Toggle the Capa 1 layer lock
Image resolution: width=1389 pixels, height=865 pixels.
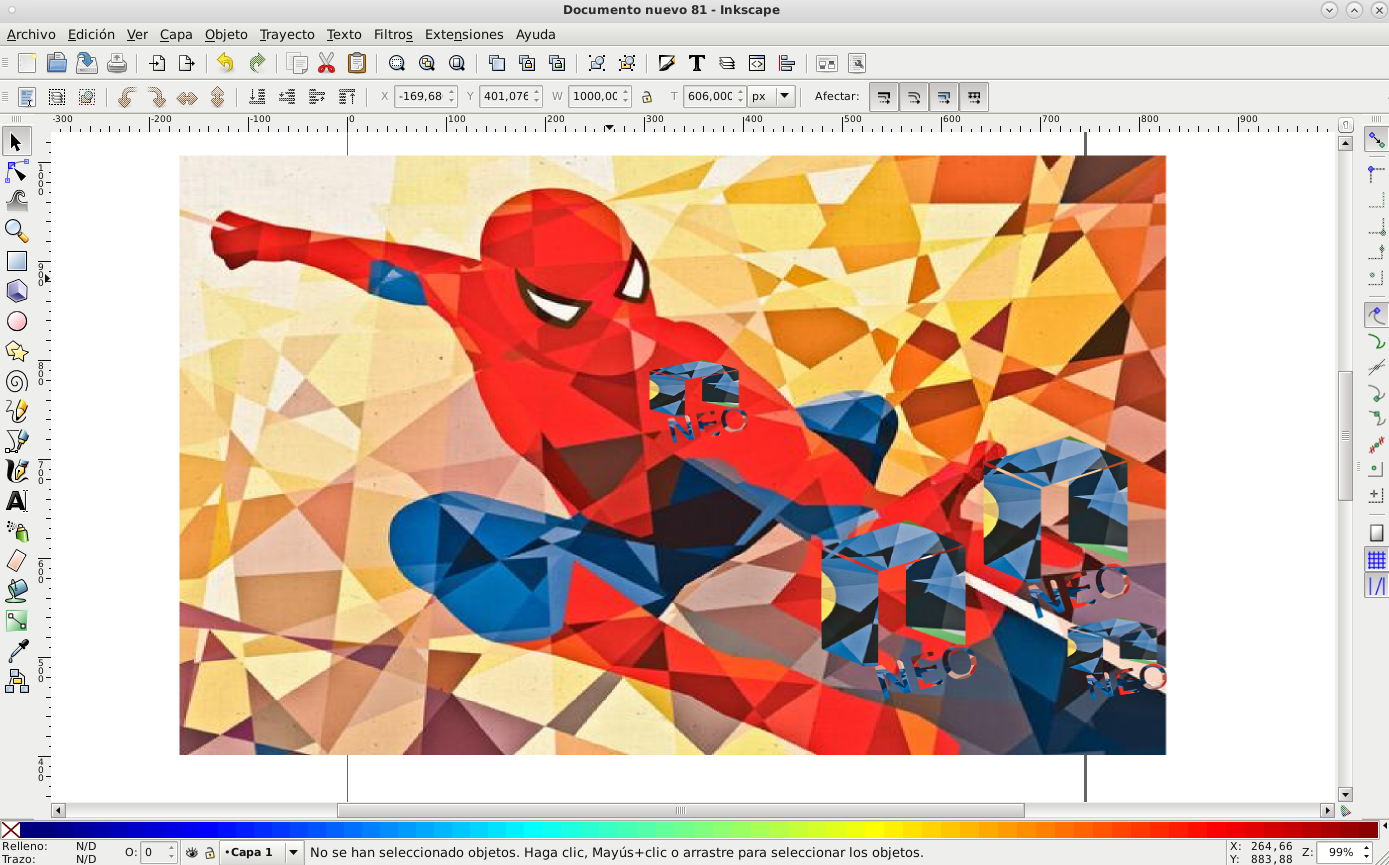coord(209,853)
